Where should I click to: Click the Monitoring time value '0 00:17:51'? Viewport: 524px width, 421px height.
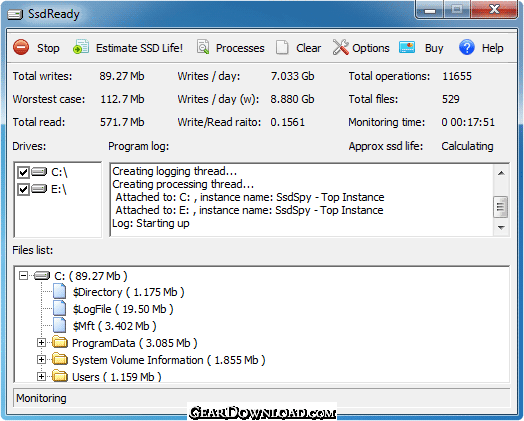pos(468,122)
